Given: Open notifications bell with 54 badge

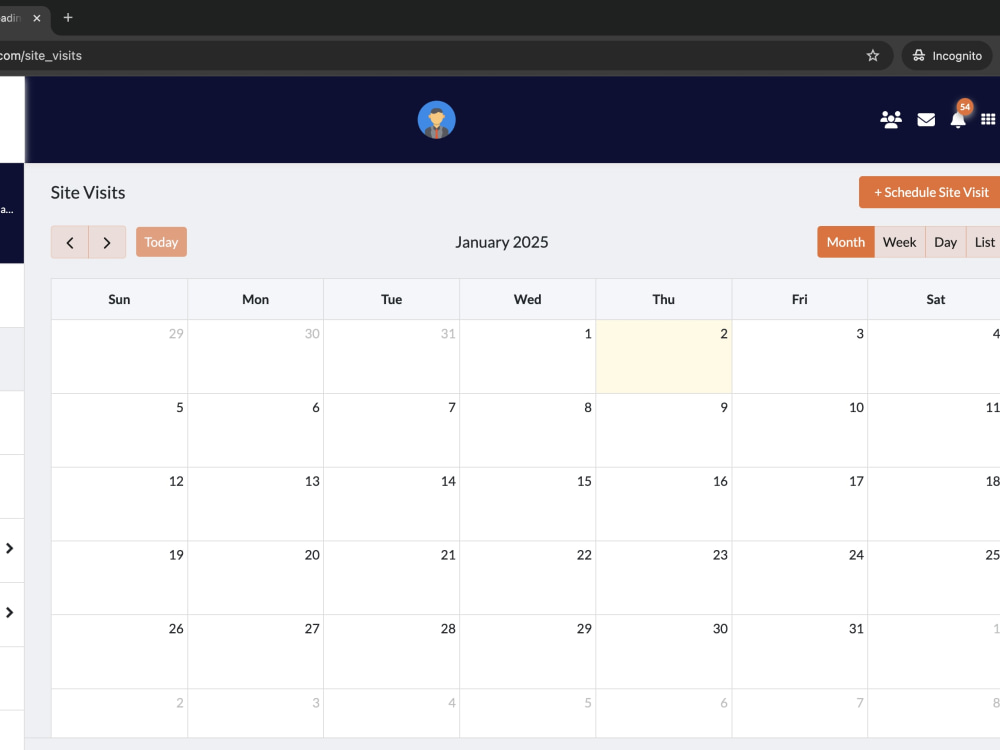Looking at the screenshot, I should point(958,119).
